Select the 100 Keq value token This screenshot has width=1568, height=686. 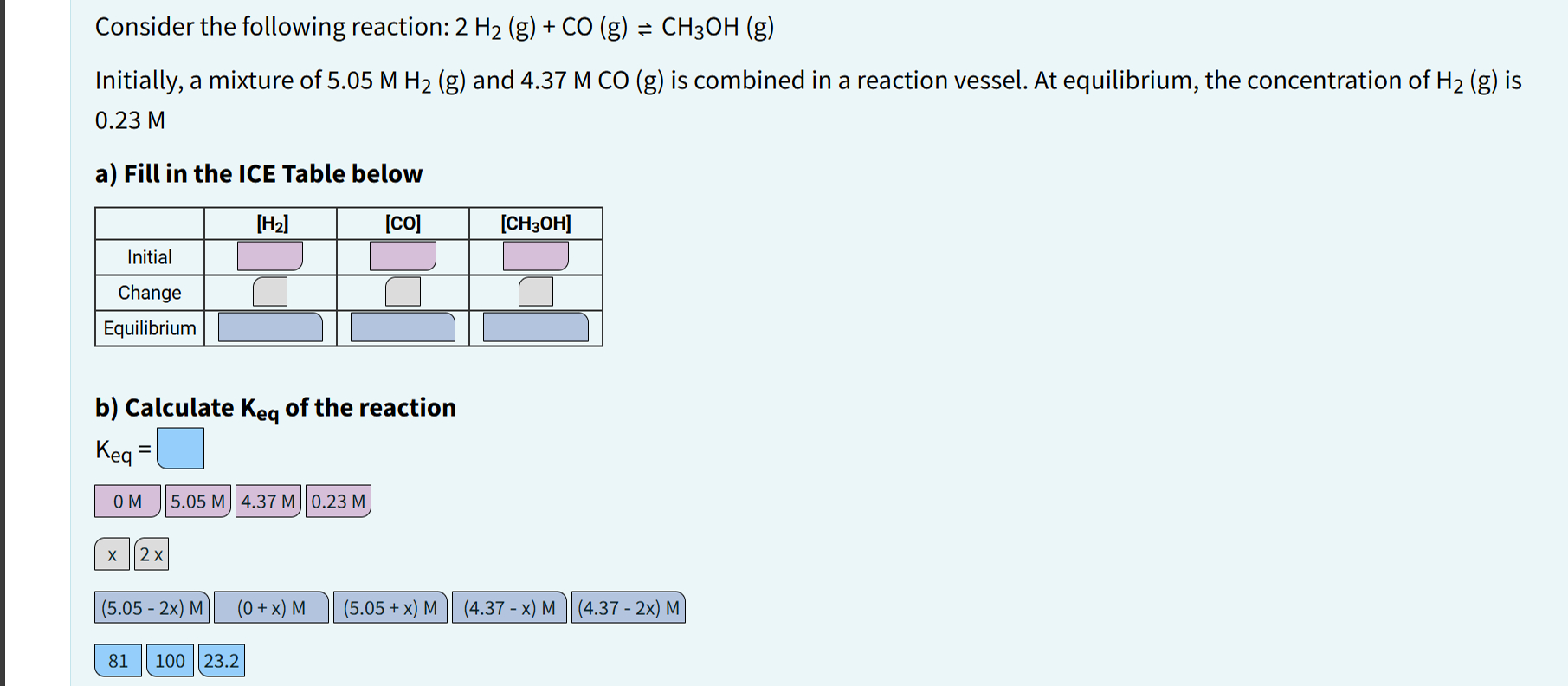click(x=171, y=661)
